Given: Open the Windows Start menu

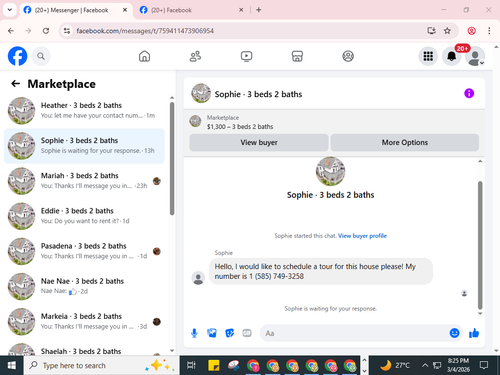Looking at the screenshot, I should [x=12, y=365].
